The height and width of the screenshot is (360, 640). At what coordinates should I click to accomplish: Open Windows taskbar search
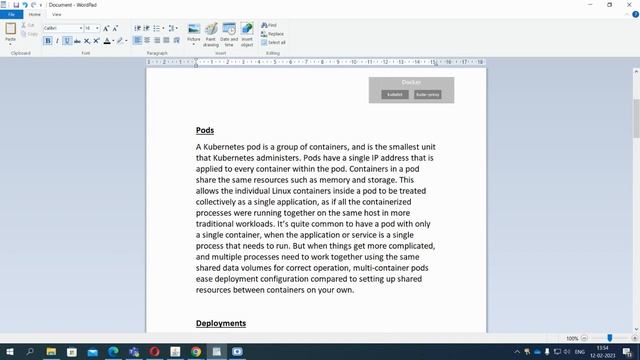click(30, 351)
